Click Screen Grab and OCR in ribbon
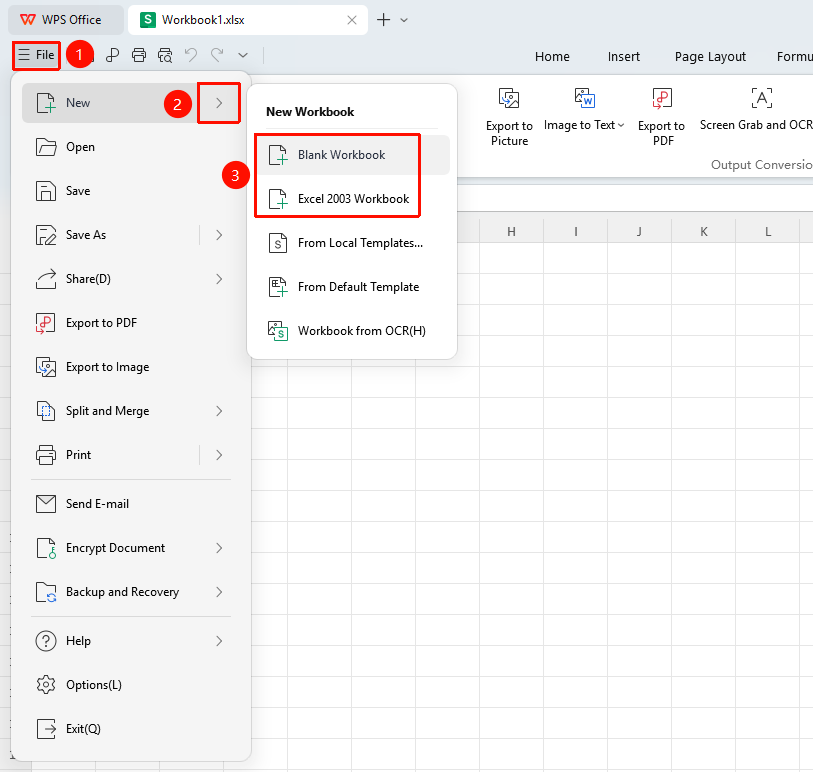Image resolution: width=813 pixels, height=772 pixels. 756,110
